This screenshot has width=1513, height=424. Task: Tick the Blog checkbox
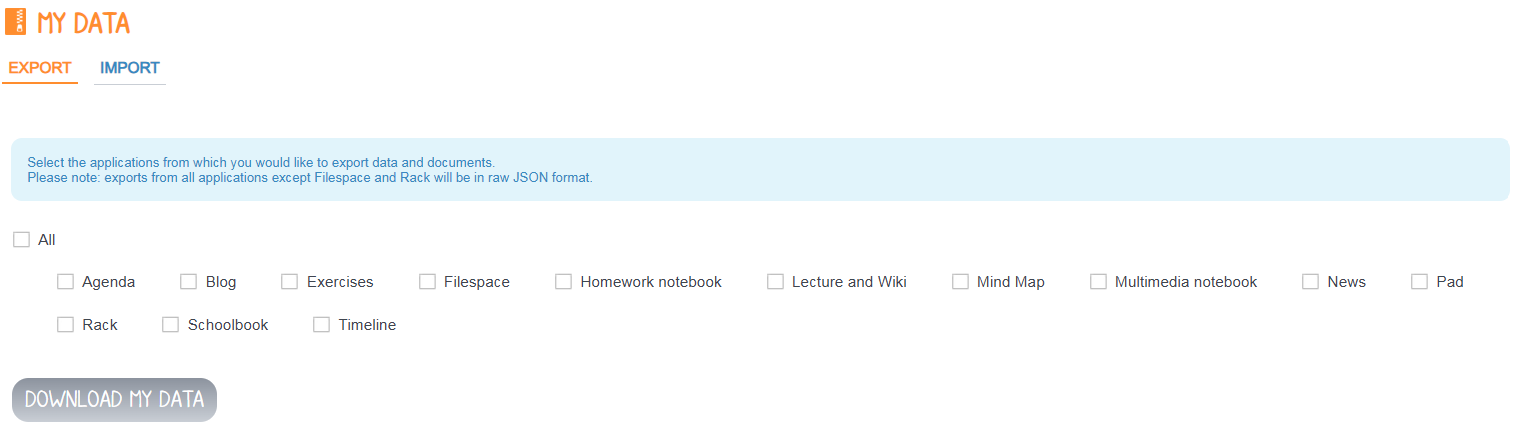click(x=189, y=282)
